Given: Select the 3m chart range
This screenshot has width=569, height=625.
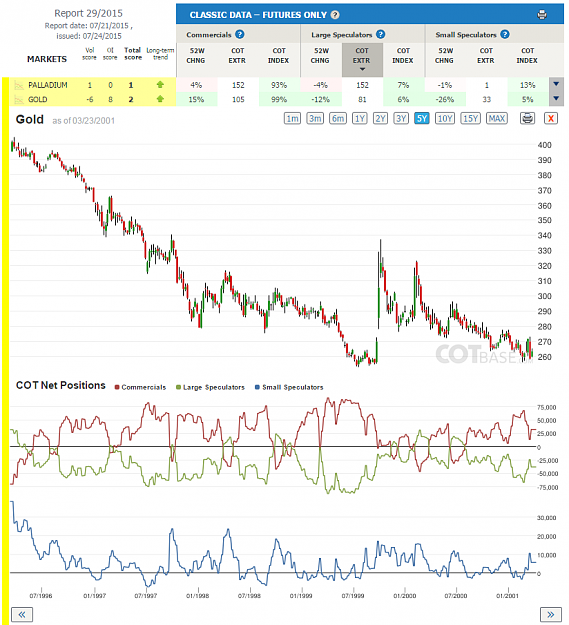Looking at the screenshot, I should tap(315, 118).
